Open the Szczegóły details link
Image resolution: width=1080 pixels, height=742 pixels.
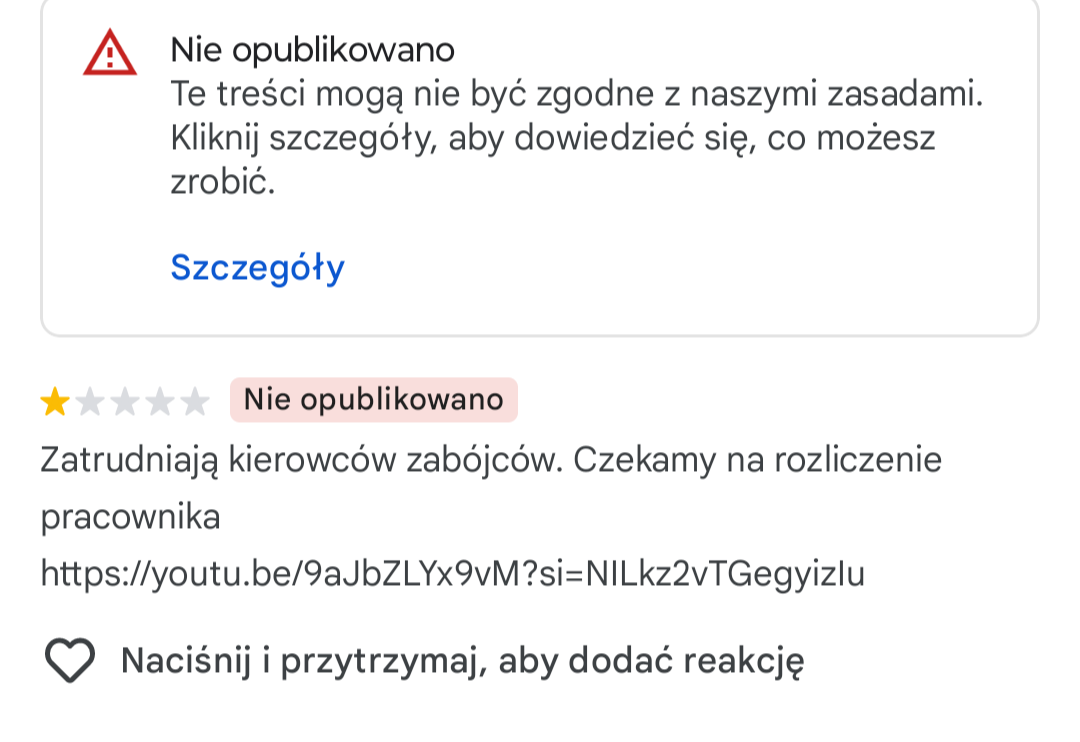[x=257, y=268]
